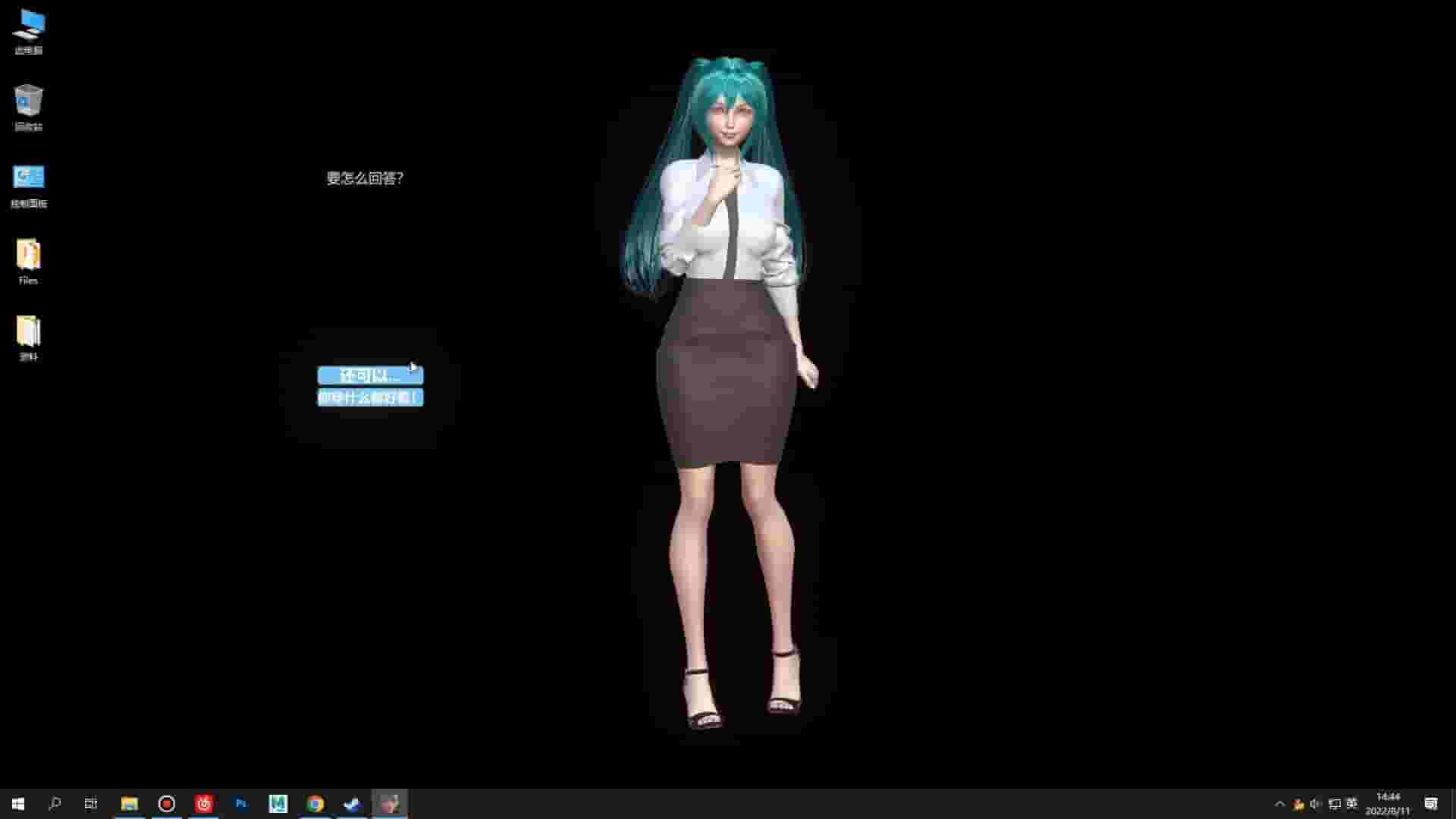
Task: Choose the reply '还可以...'
Action: click(370, 376)
